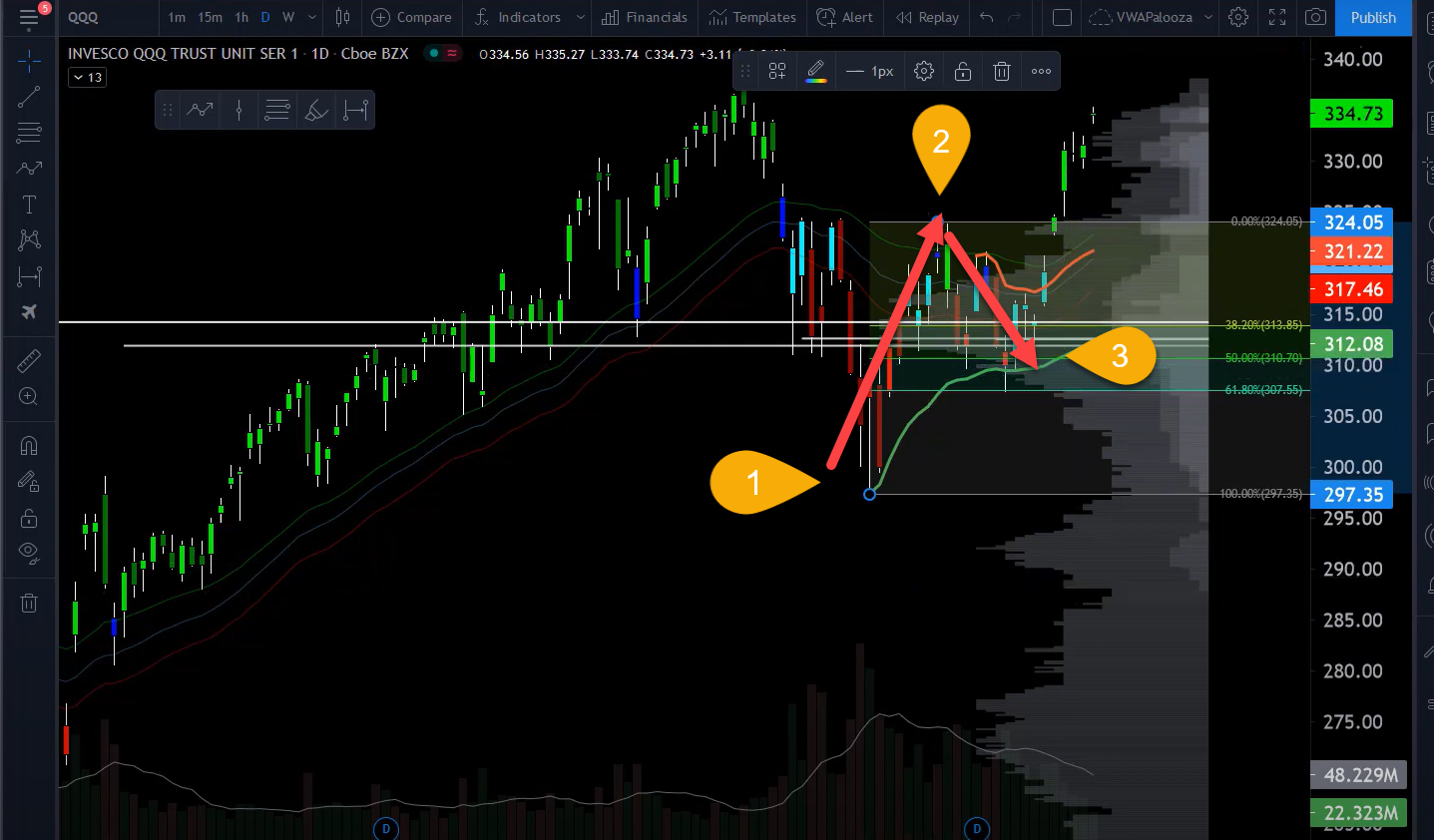Toggle lock all drawing tools
The width and height of the screenshot is (1434, 840).
click(29, 518)
